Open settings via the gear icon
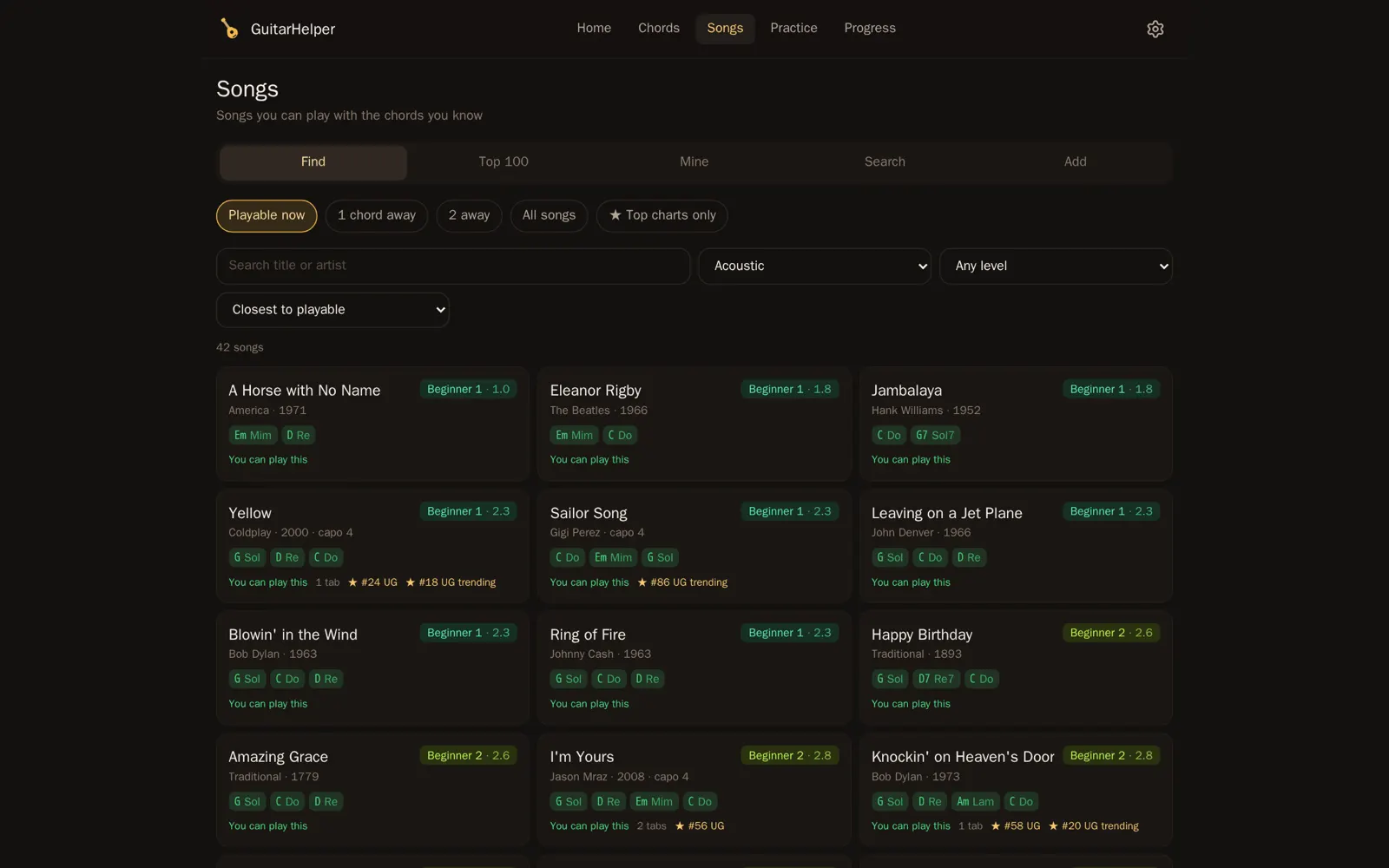The image size is (1389, 868). point(1155,29)
